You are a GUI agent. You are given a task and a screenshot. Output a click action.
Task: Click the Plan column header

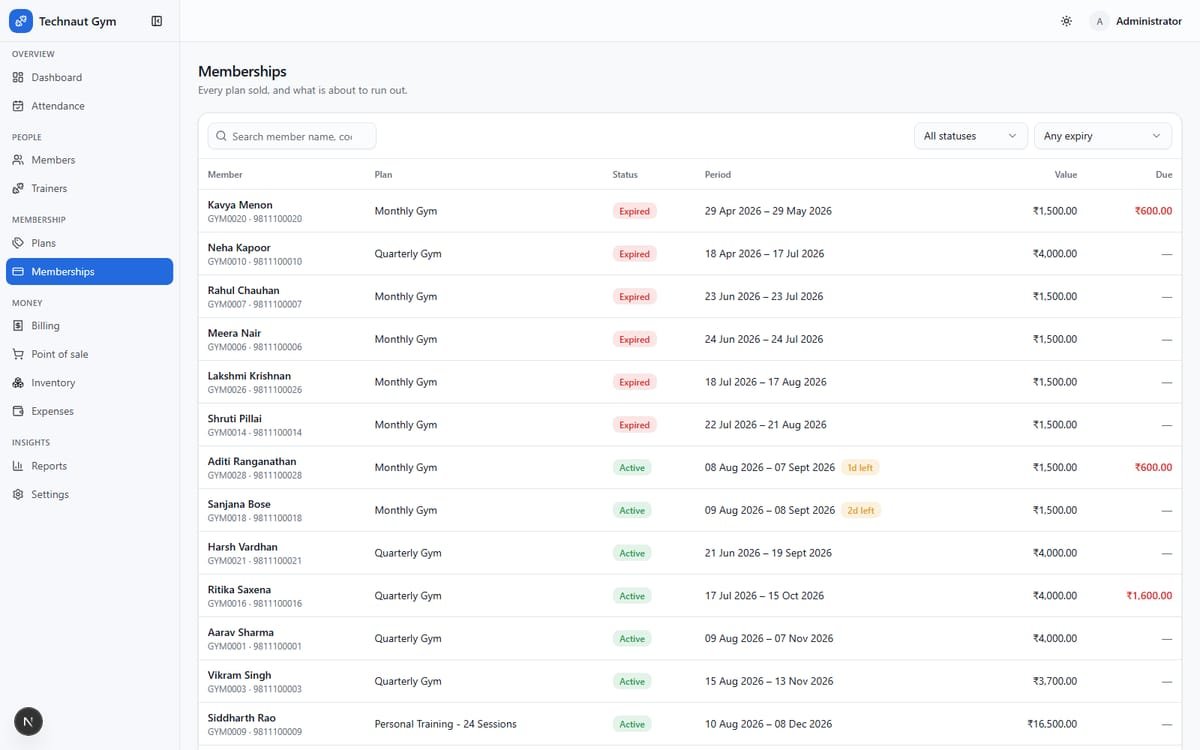383,174
